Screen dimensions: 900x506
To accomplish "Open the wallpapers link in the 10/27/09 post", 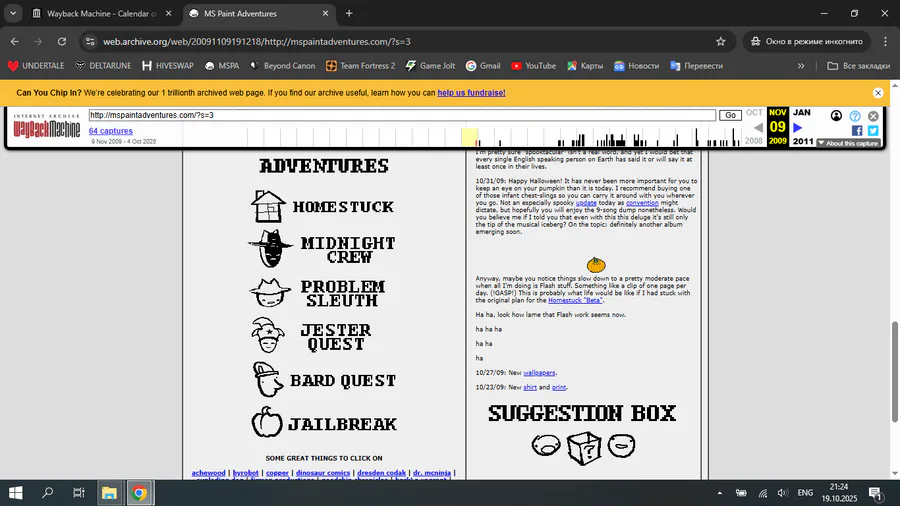I will point(539,373).
